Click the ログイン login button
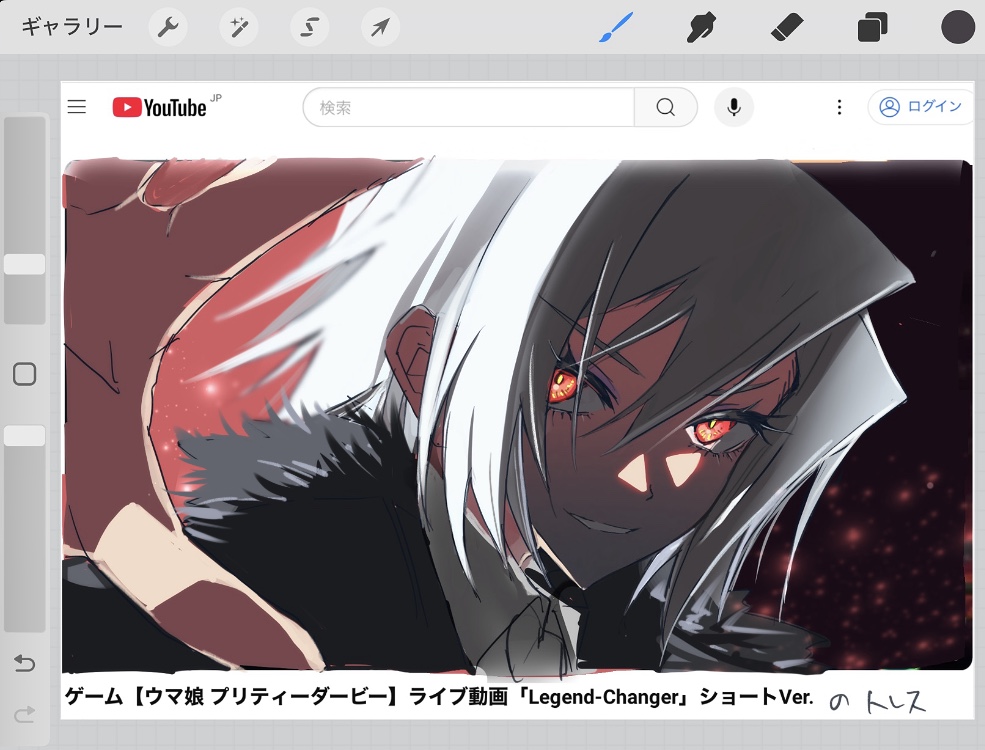 point(921,107)
